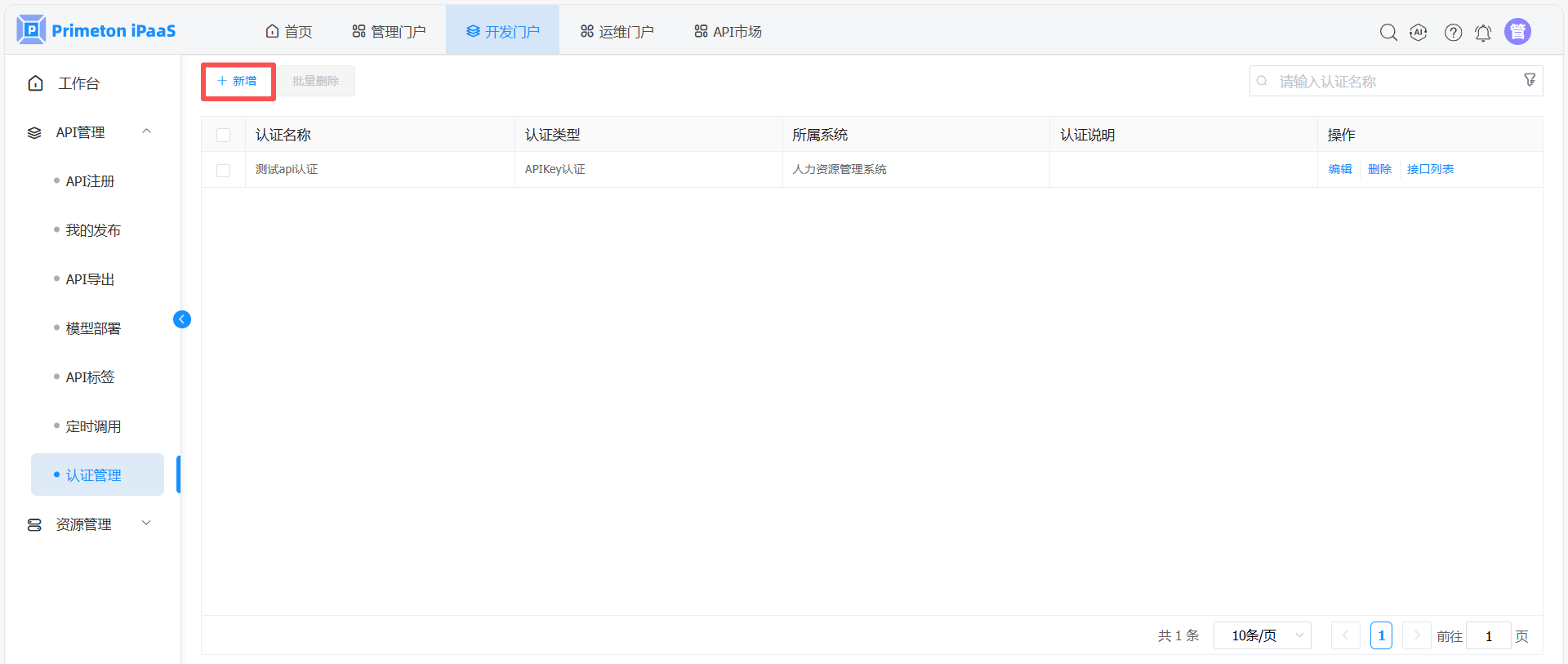Open the help question mark icon
The height and width of the screenshot is (664, 1568).
coord(1453,33)
